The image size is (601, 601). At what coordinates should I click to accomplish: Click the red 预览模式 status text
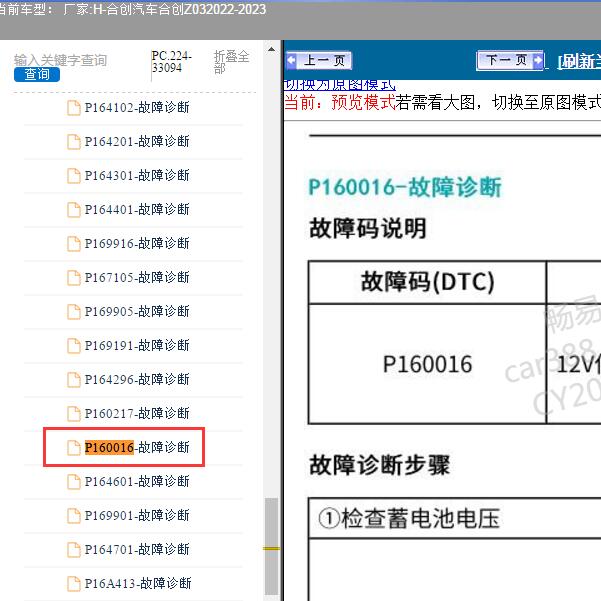[363, 102]
